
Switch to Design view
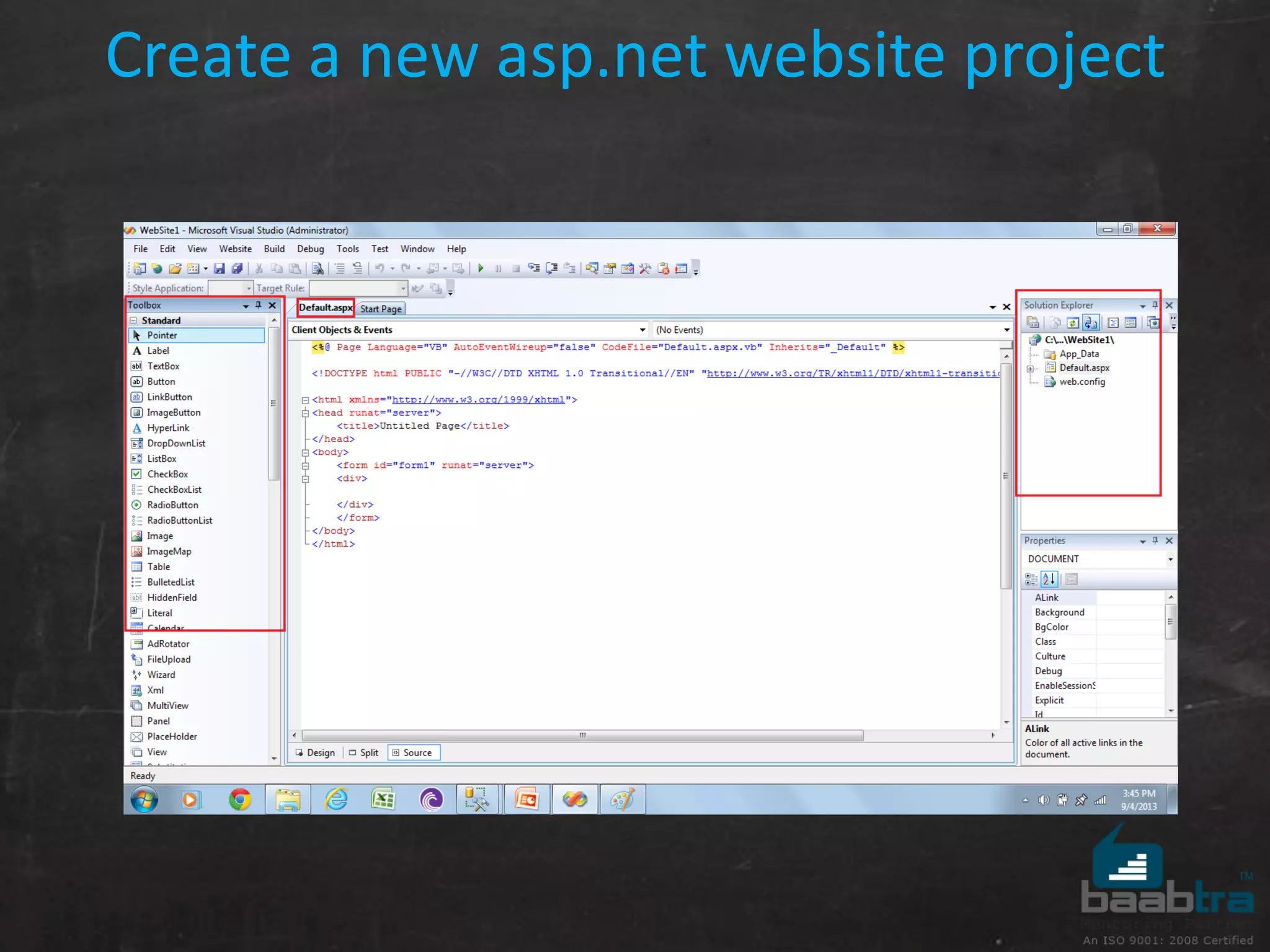tap(315, 752)
